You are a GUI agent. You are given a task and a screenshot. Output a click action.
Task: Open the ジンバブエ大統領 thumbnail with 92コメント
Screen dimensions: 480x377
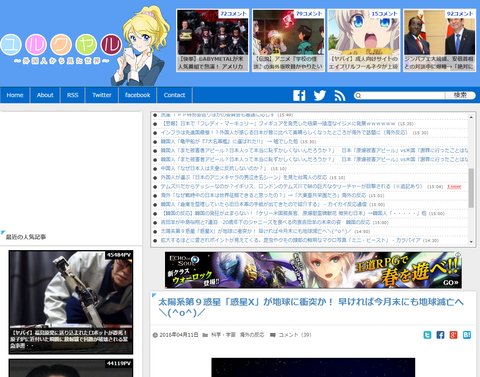click(440, 40)
